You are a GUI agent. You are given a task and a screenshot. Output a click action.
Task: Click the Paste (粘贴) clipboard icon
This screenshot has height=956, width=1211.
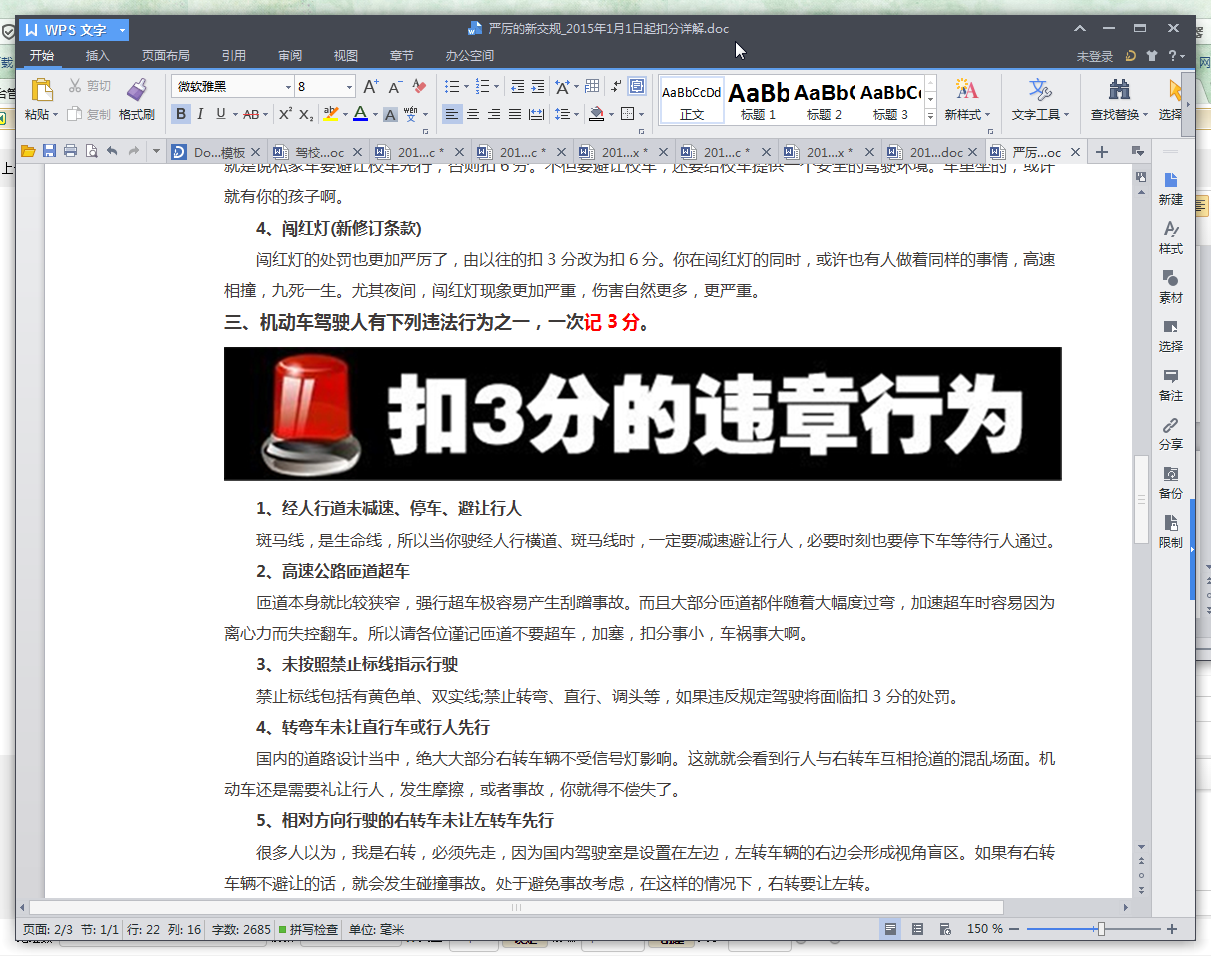click(x=41, y=89)
